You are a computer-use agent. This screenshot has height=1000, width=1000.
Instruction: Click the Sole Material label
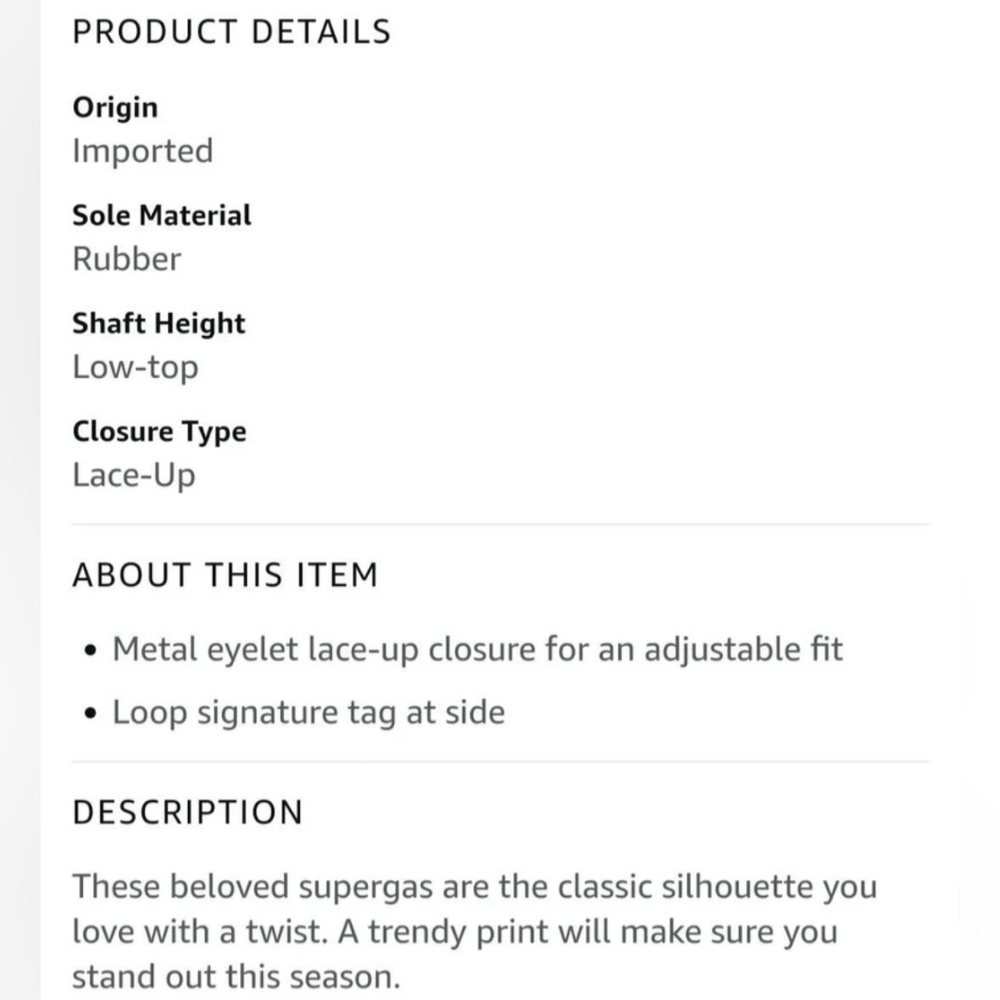coord(162,215)
